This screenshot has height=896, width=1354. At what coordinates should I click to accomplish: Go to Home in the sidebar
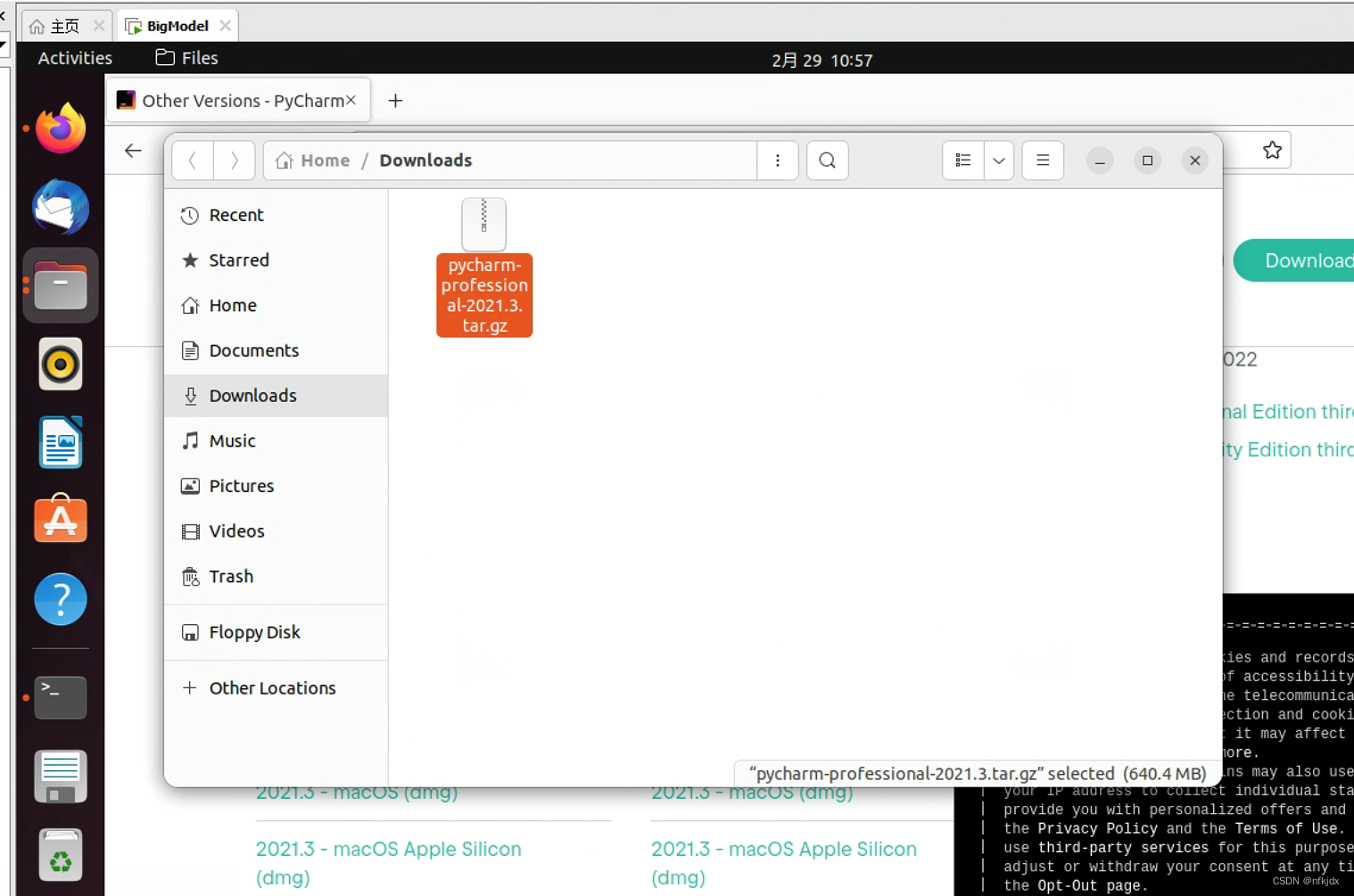click(277, 306)
